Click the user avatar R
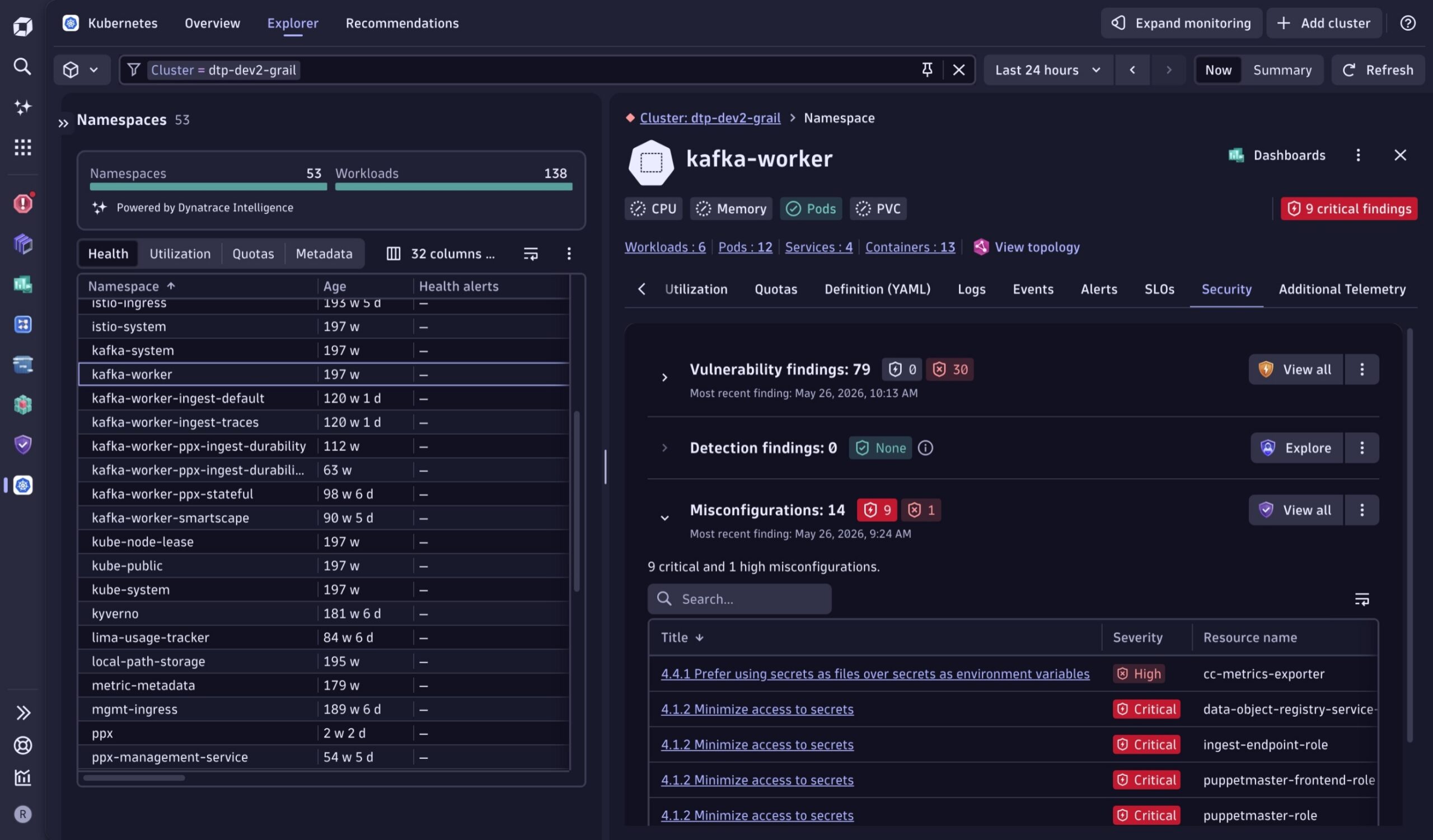1433x840 pixels. (23, 814)
